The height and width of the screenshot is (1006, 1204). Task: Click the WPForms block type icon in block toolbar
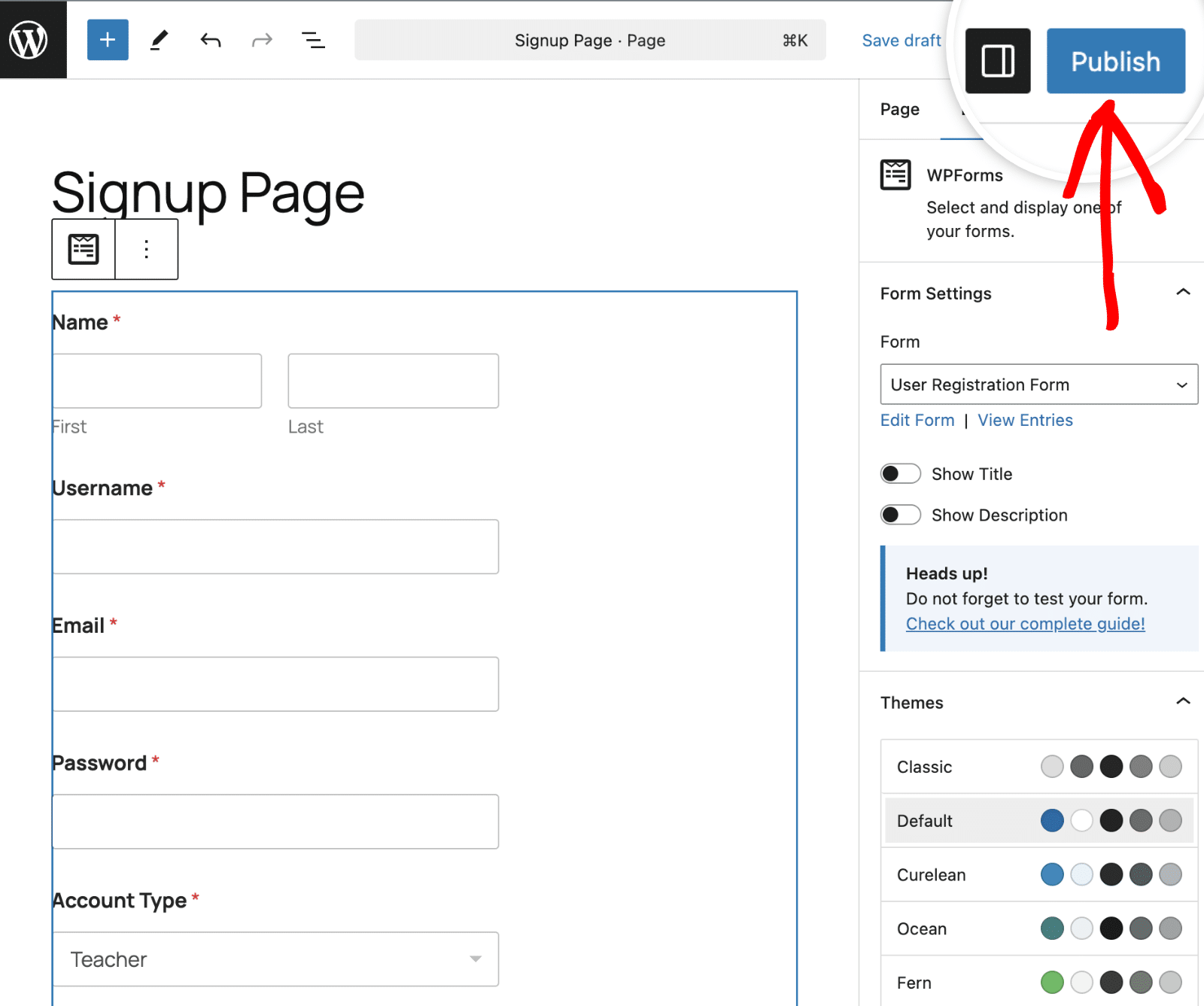pos(84,249)
